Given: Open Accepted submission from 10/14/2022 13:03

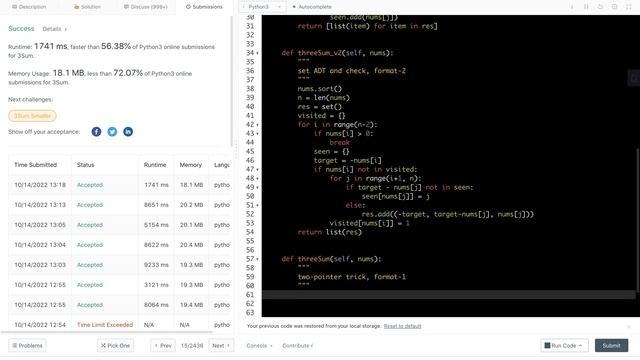Looking at the screenshot, I should pyautogui.click(x=90, y=265).
